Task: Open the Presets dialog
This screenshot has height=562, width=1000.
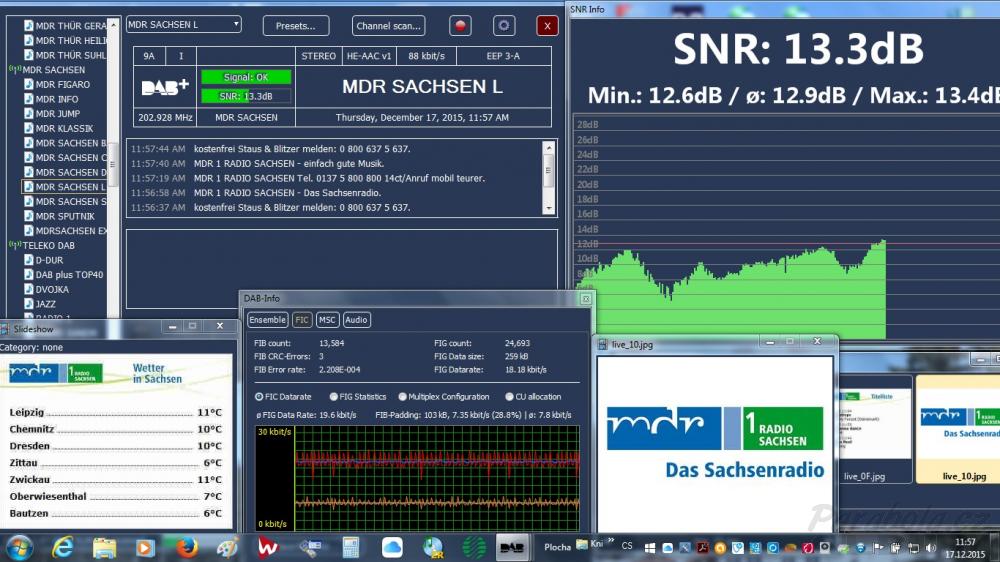Action: (x=296, y=26)
